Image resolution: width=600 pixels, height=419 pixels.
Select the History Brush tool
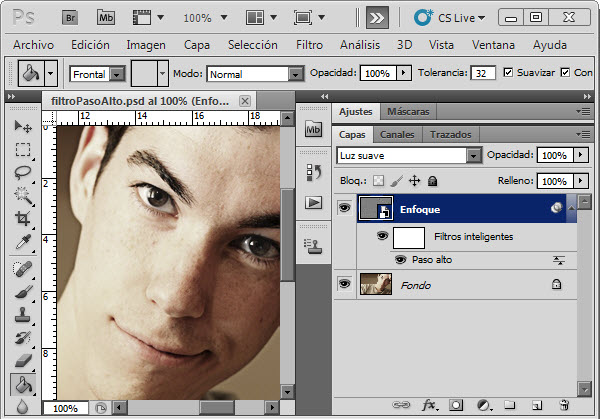[x=23, y=338]
